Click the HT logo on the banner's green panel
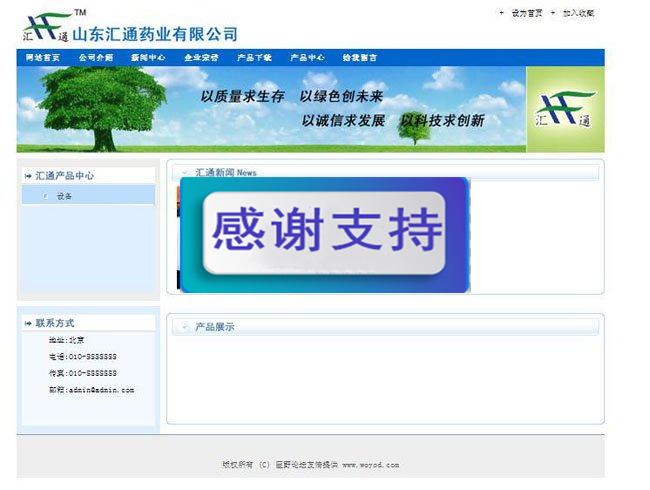 click(x=565, y=109)
